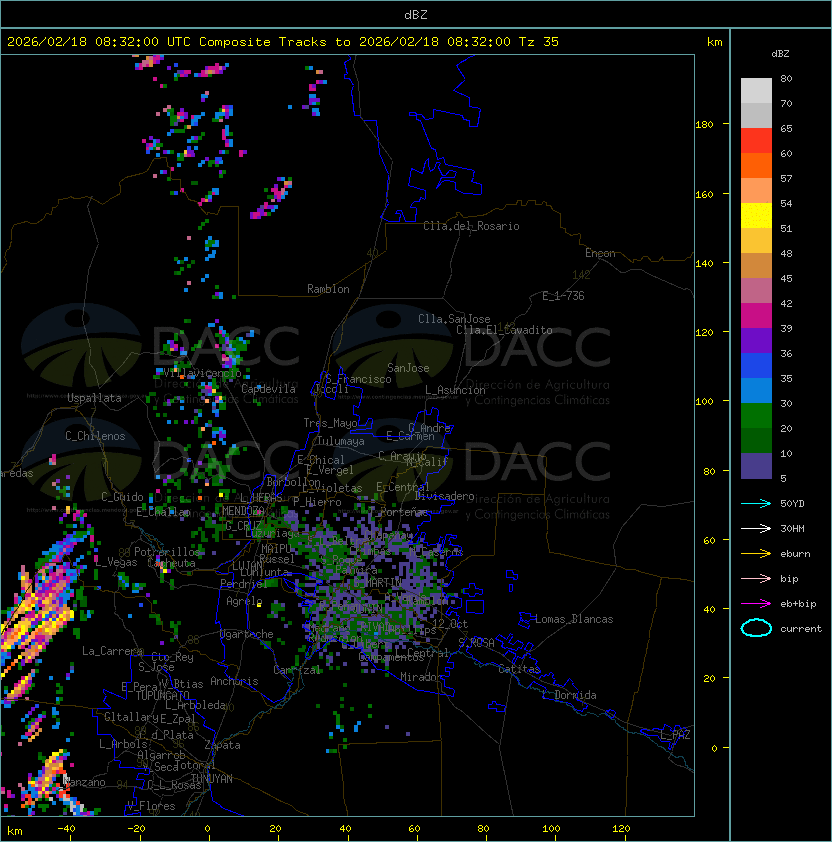Click the 'Clla.SanJose' map label
The height and width of the screenshot is (842, 832).
coord(454,319)
